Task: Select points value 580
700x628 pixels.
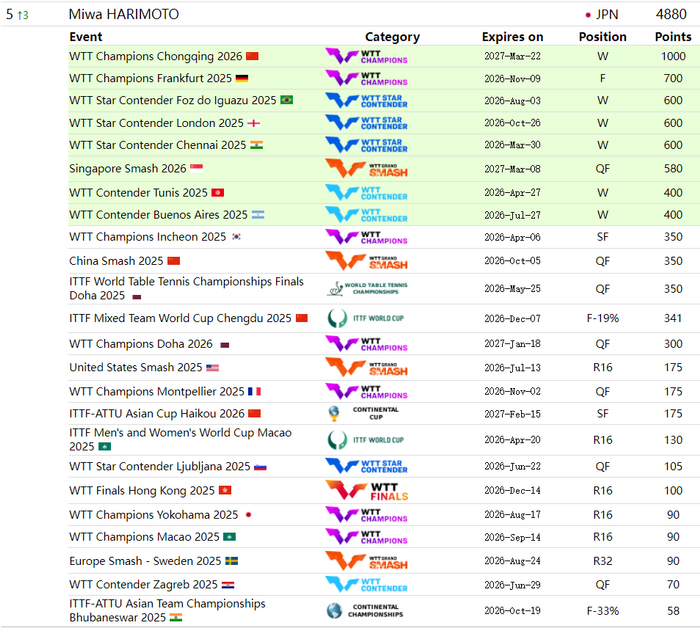Action: coord(673,169)
